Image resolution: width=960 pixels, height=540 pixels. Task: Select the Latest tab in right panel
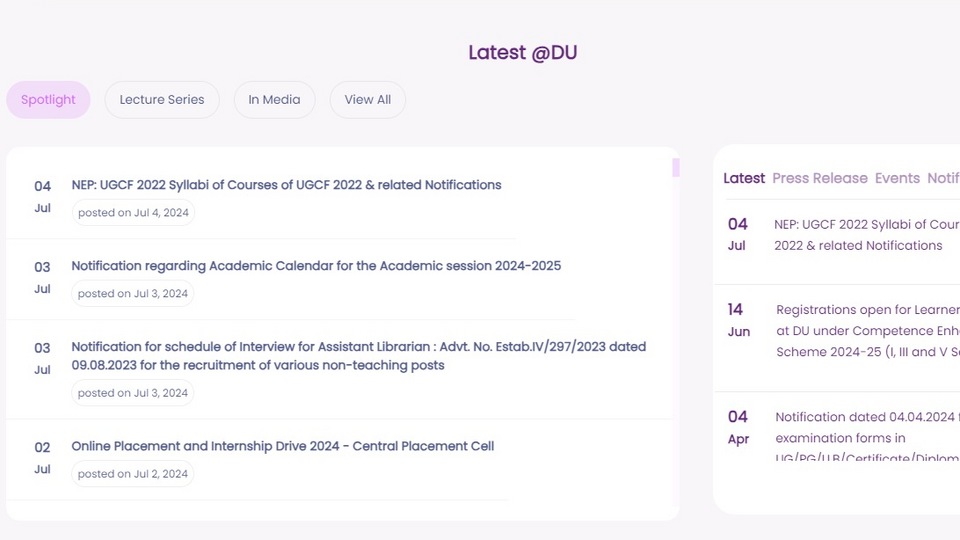click(x=744, y=178)
